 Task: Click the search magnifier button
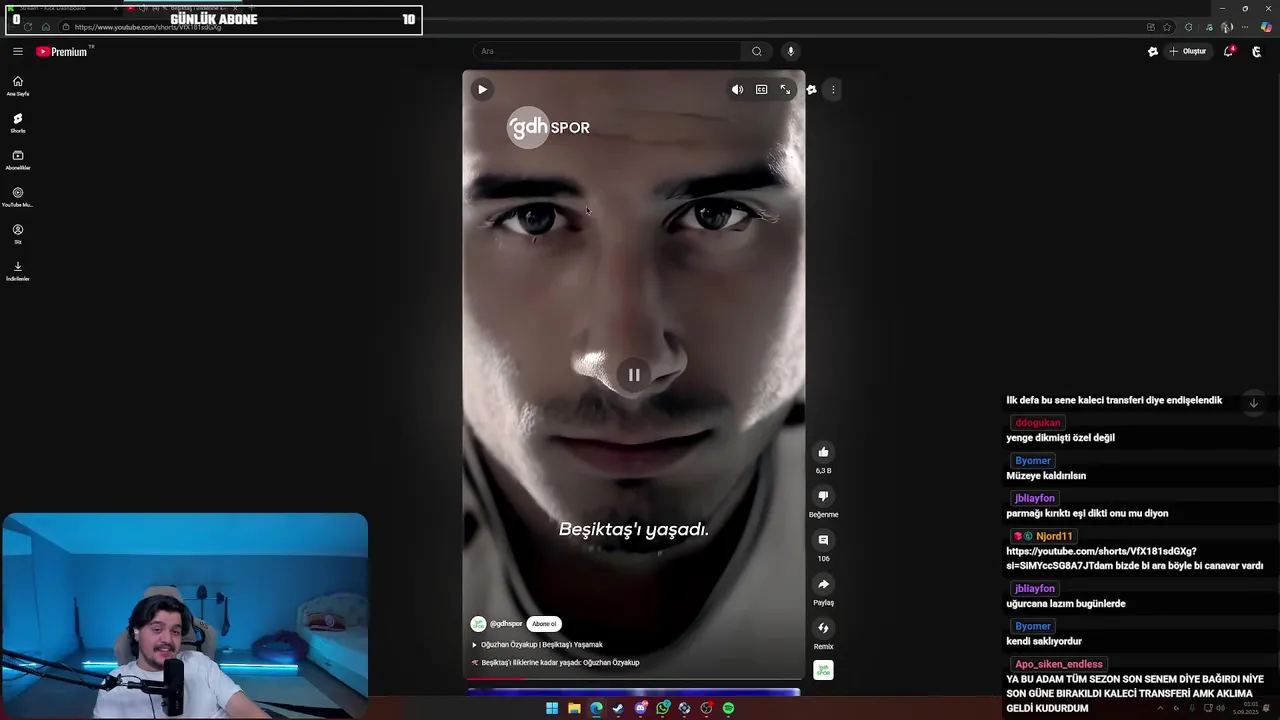click(757, 51)
